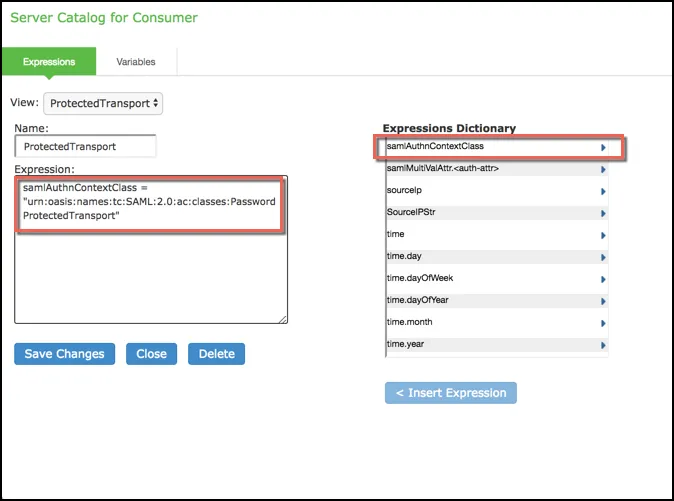Expand the arrow next to time.day
This screenshot has height=501, width=674.
pyautogui.click(x=603, y=257)
